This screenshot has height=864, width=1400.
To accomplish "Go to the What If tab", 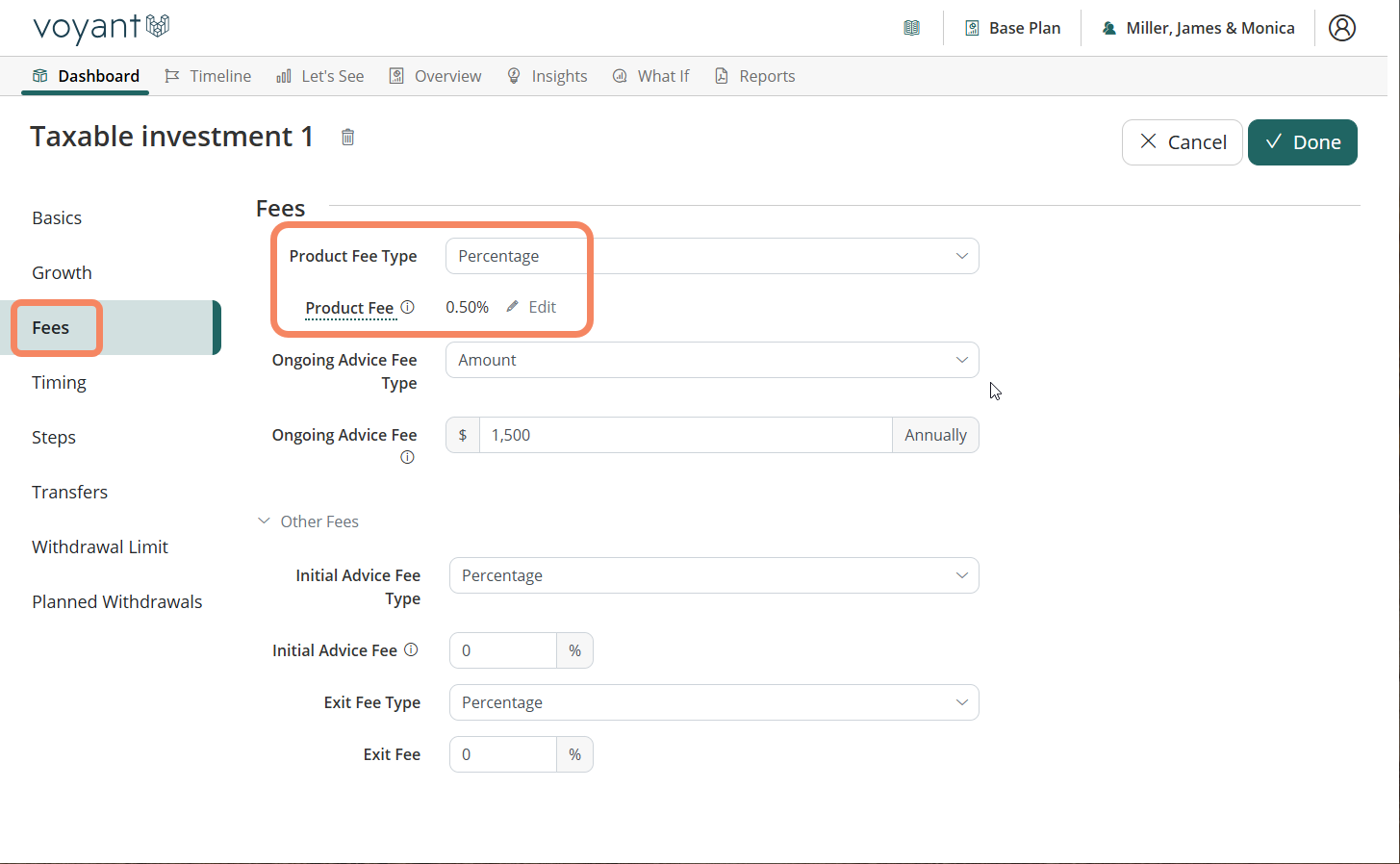I will coord(651,76).
